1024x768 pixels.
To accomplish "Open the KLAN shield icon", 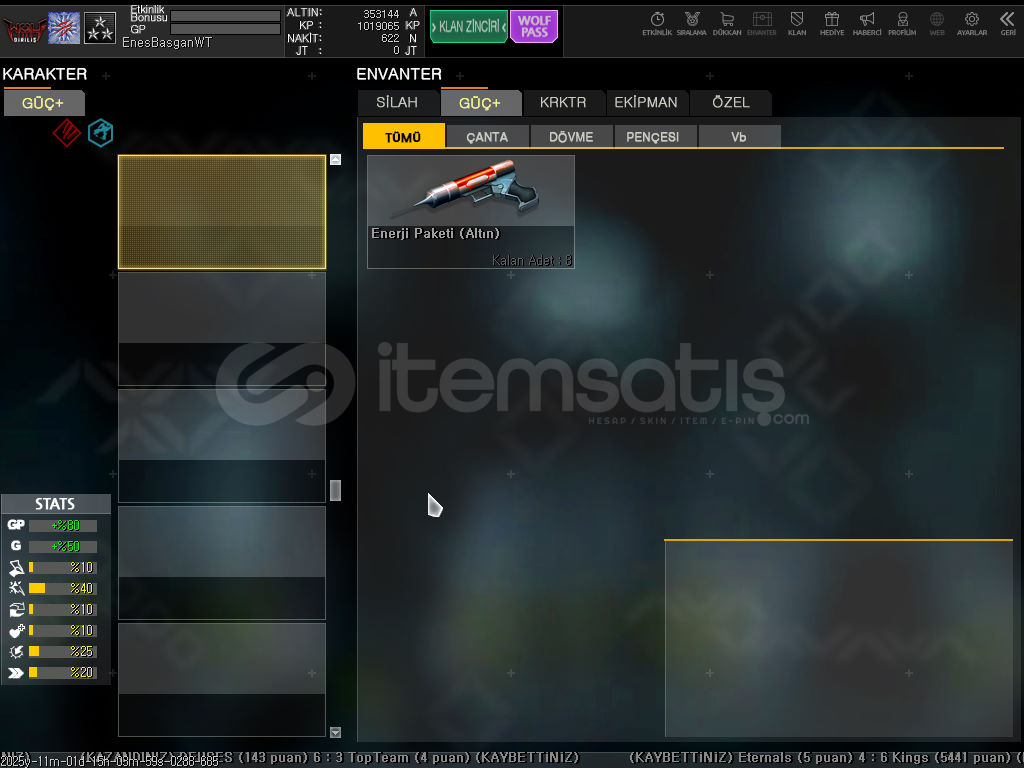I will tap(797, 24).
